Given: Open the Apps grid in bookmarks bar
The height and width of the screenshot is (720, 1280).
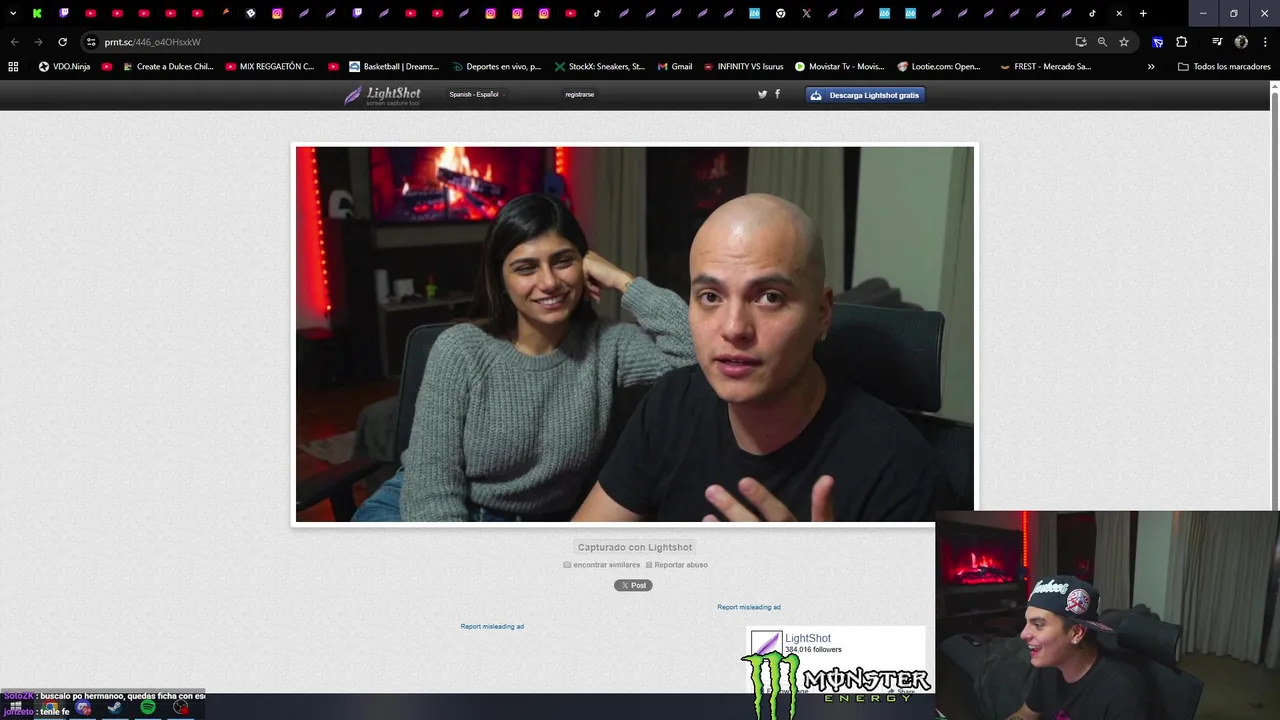Looking at the screenshot, I should (x=13, y=66).
